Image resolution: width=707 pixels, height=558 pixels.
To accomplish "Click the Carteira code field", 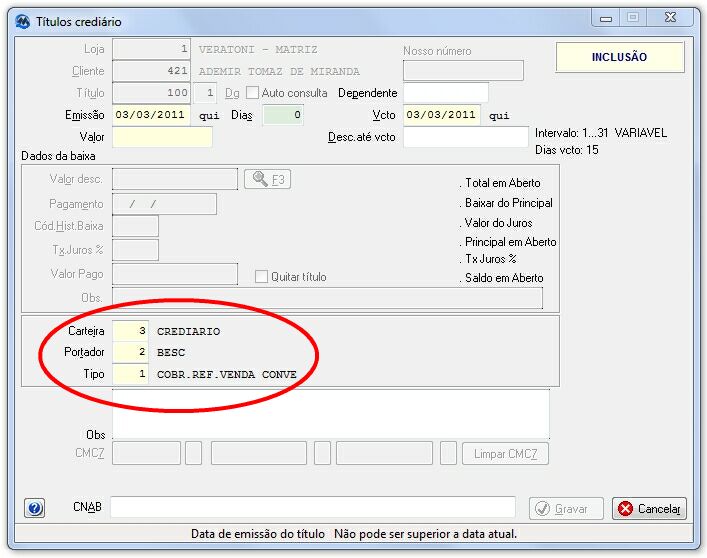I will [x=130, y=331].
